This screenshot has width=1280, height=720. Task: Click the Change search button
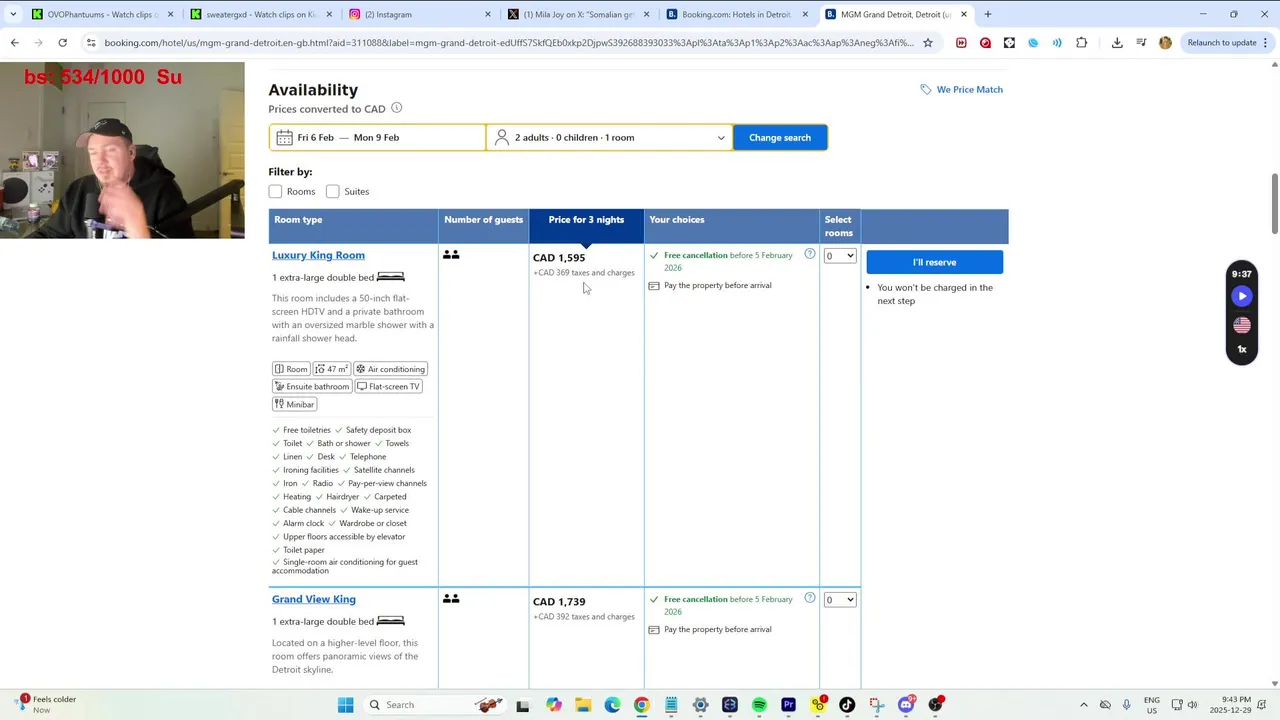click(x=780, y=137)
